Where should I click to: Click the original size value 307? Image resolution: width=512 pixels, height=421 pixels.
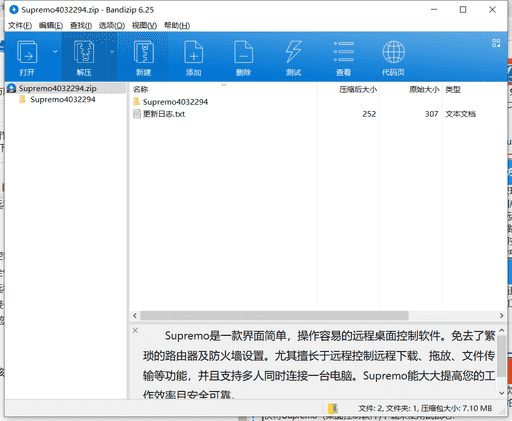431,114
